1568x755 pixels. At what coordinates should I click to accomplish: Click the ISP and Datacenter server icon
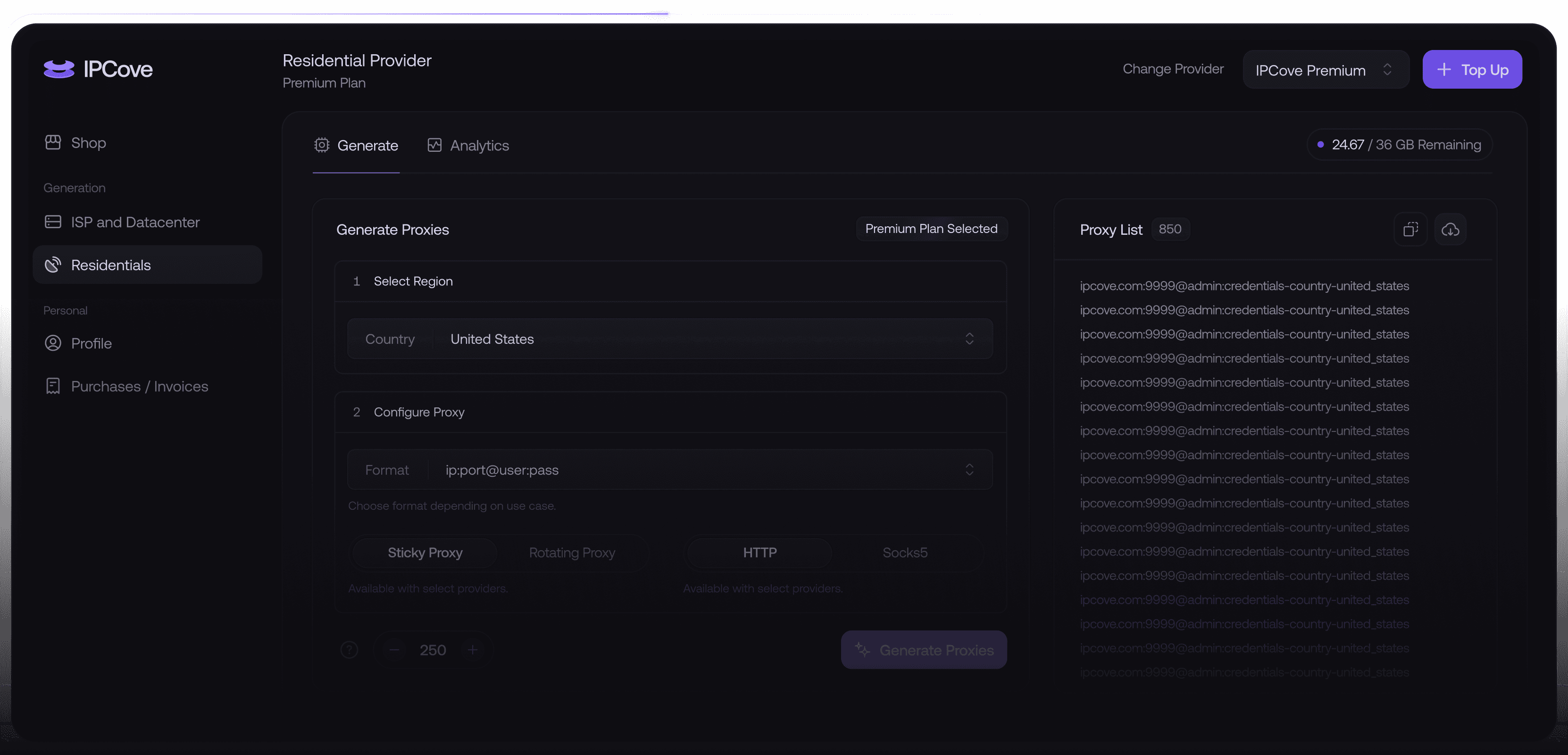point(53,222)
